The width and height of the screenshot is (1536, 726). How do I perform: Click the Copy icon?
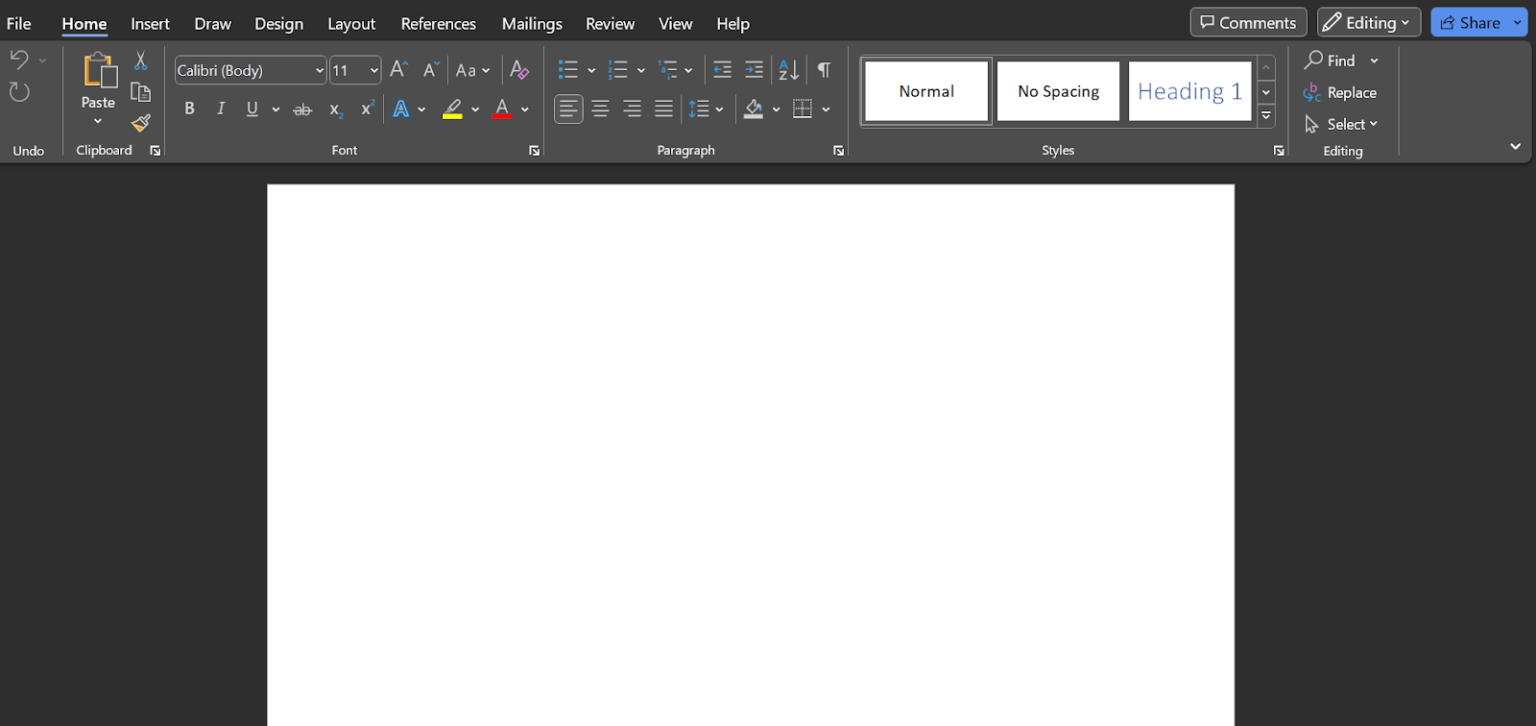140,91
